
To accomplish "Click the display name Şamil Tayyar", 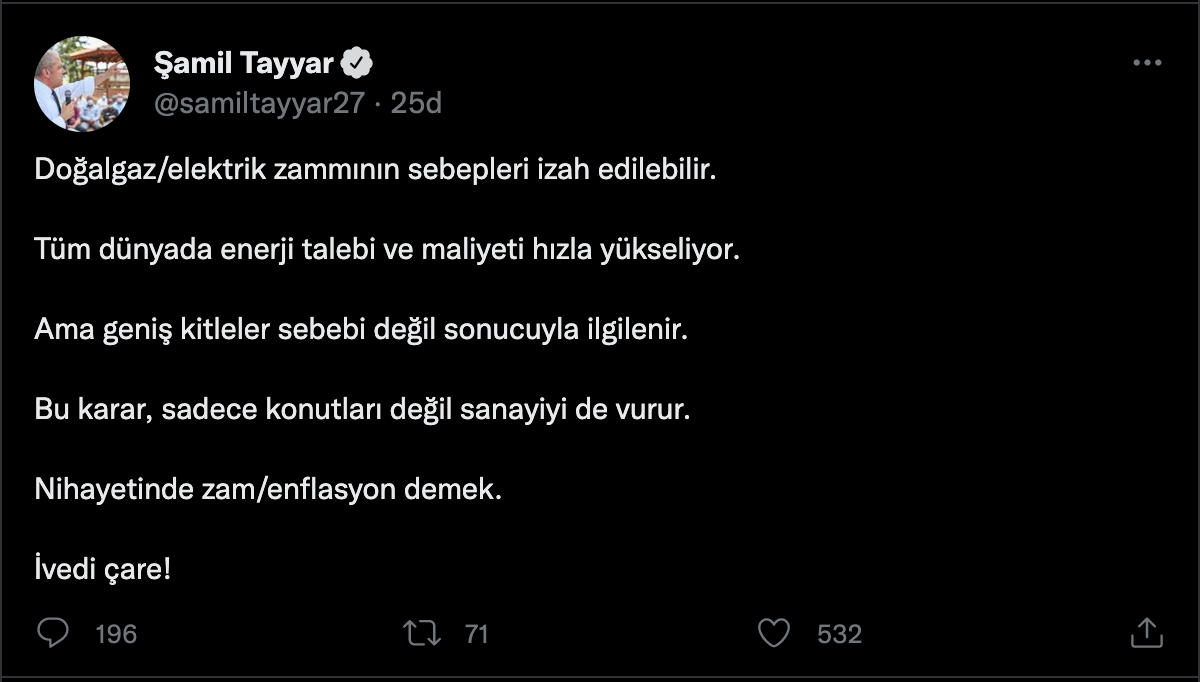I will pyautogui.click(x=244, y=64).
